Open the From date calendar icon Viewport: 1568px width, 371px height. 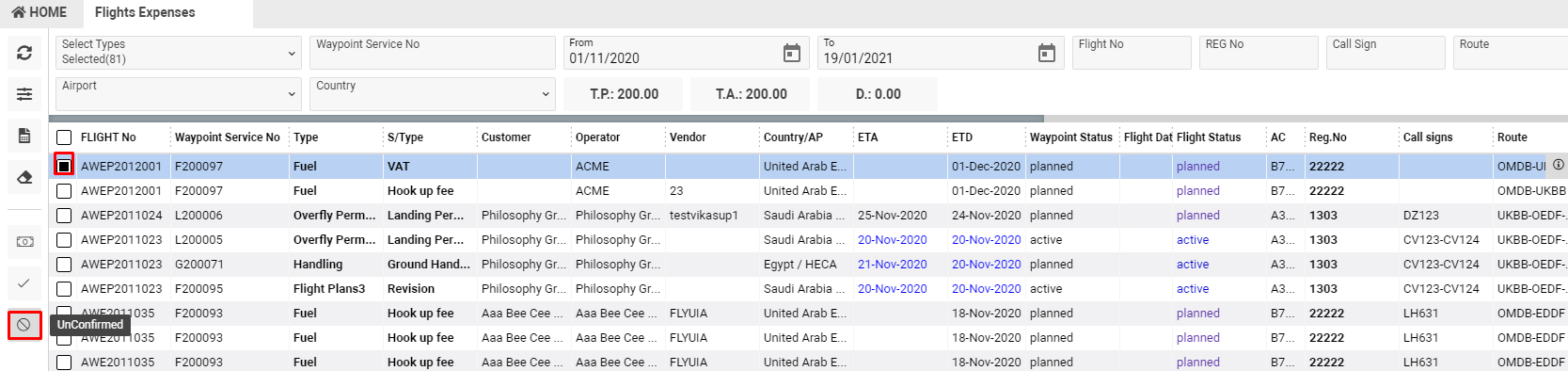[792, 54]
